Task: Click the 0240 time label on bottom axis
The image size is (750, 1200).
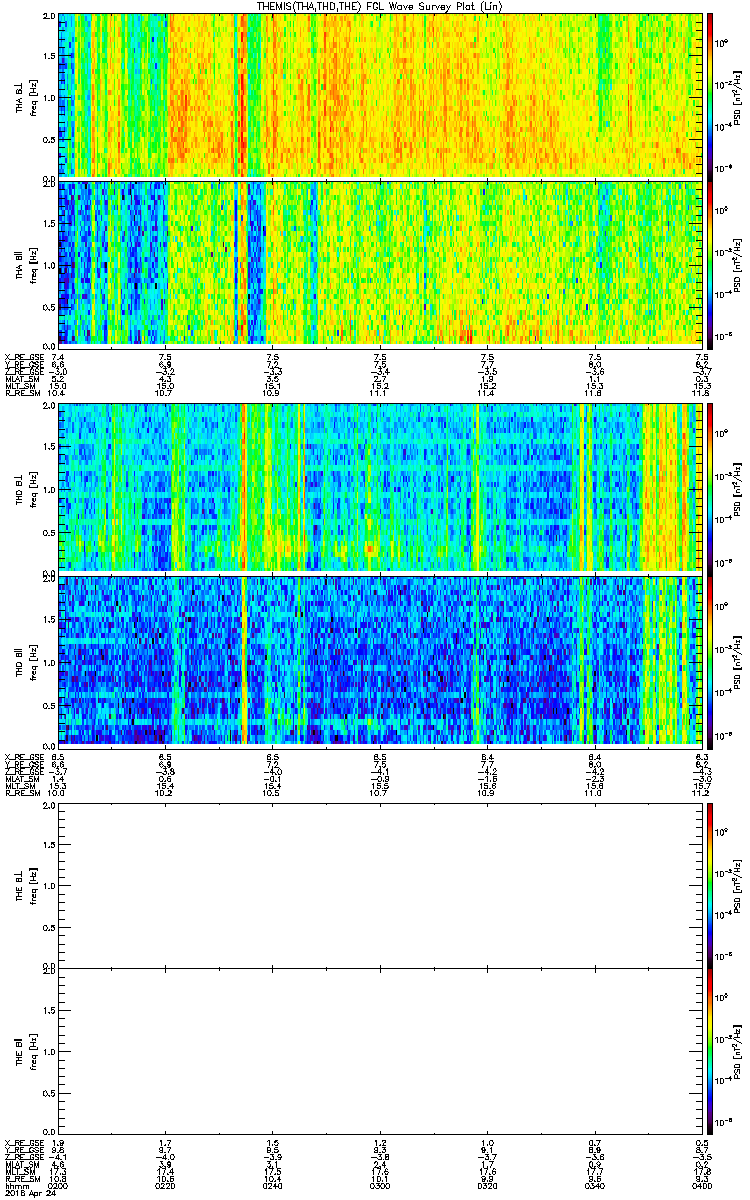Action: (x=273, y=1185)
